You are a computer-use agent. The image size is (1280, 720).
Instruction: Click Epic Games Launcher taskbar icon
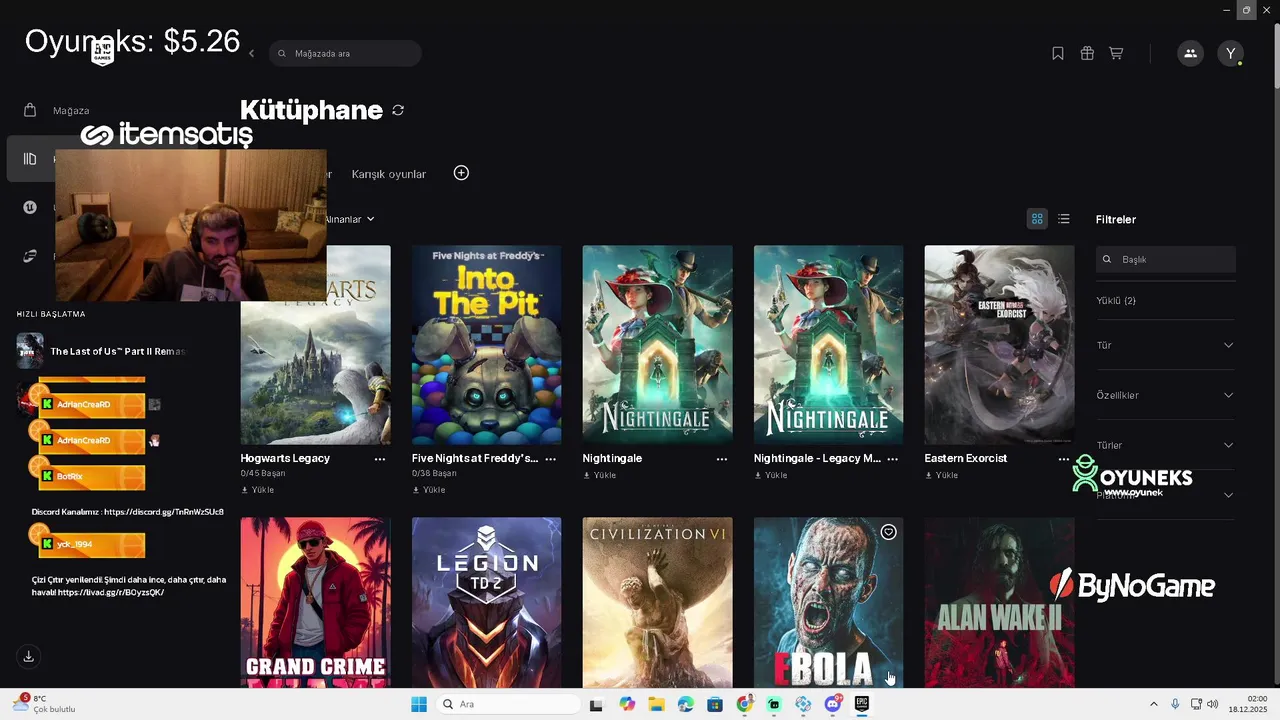pyautogui.click(x=862, y=704)
